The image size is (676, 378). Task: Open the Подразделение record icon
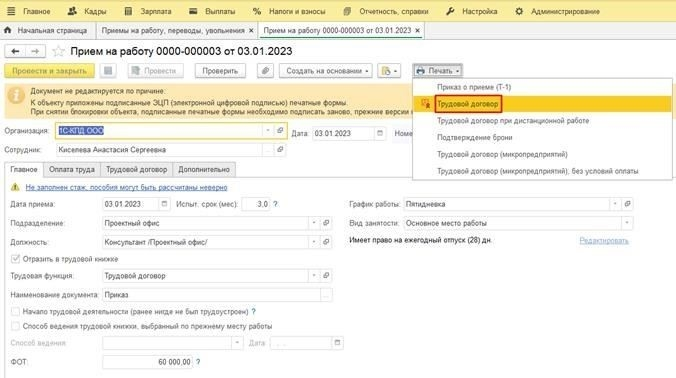point(326,223)
